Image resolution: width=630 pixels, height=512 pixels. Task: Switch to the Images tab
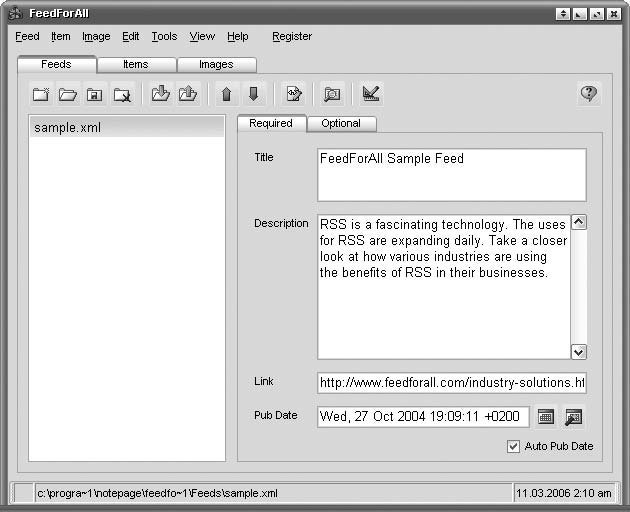pos(216,64)
